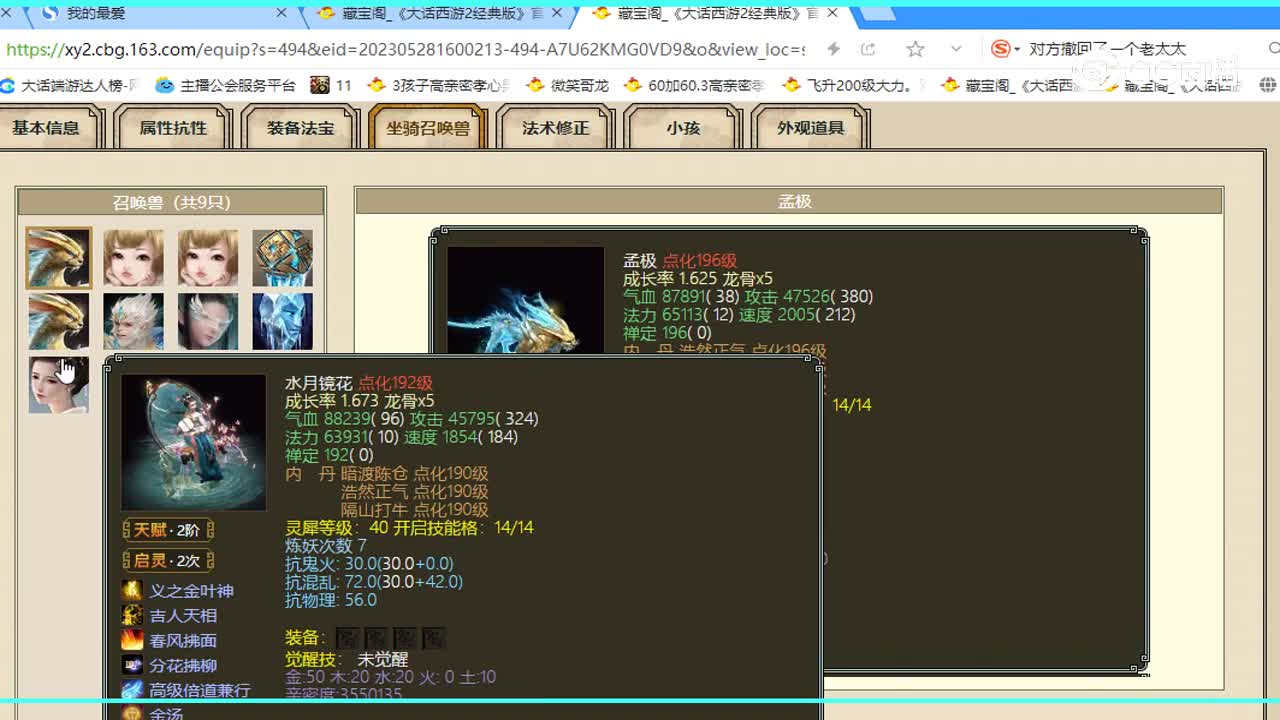Click the share icon beside the lightning icon
Viewport: 1280px width, 720px height.
tap(868, 49)
